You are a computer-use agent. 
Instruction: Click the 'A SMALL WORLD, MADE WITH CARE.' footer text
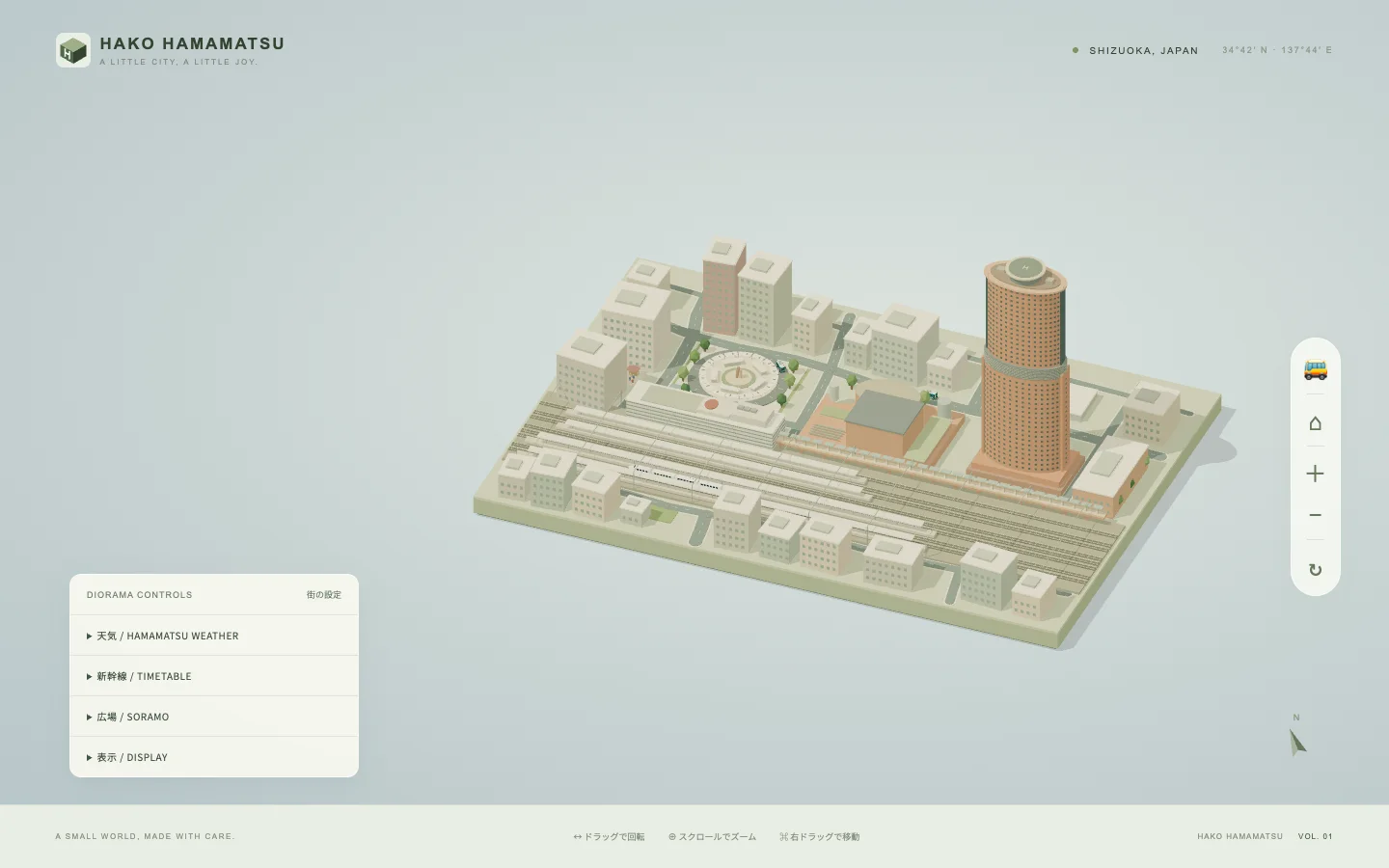coord(145,836)
